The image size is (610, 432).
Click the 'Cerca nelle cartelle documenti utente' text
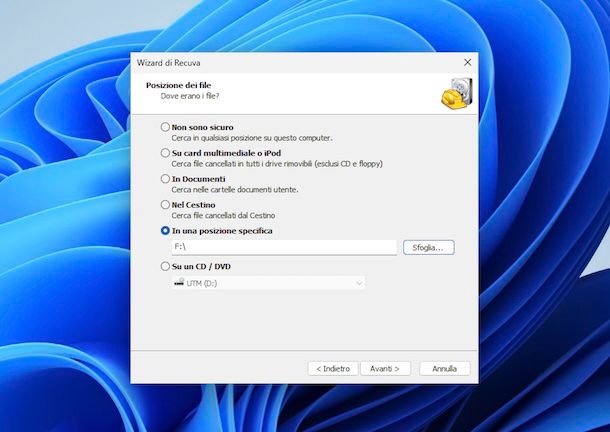point(235,190)
